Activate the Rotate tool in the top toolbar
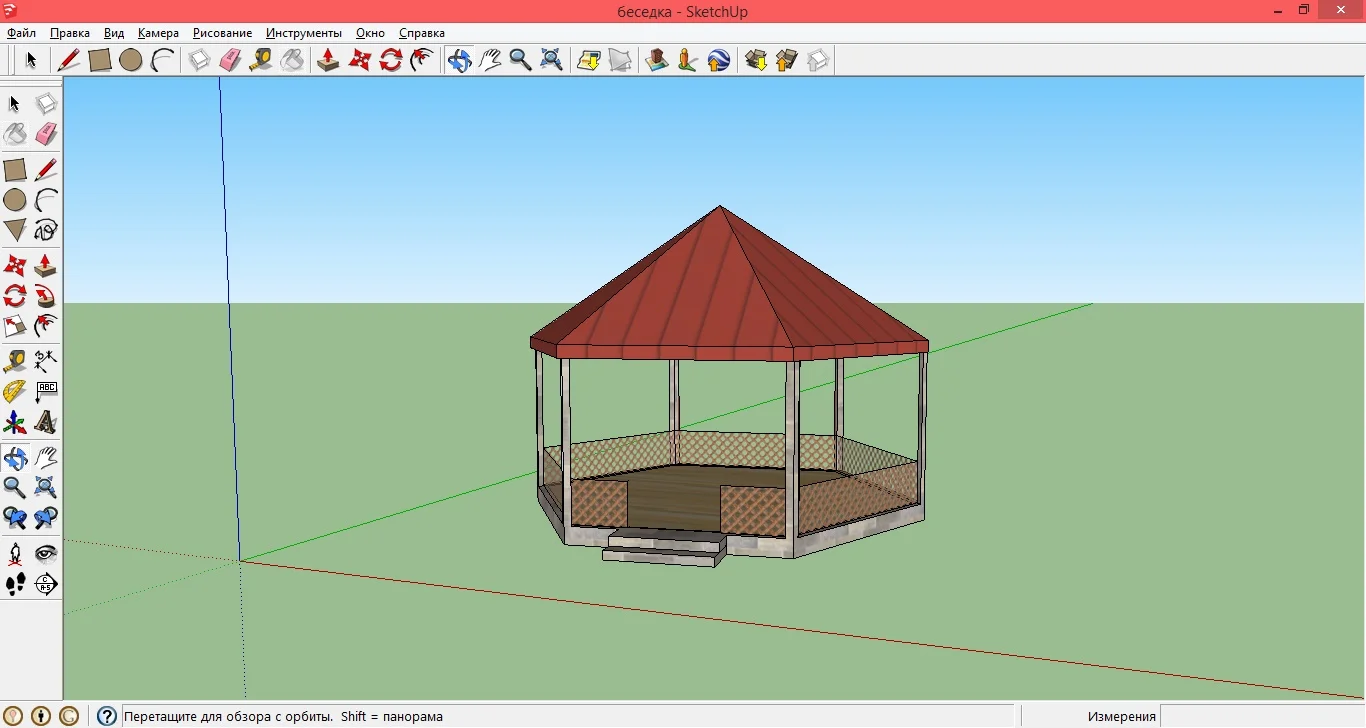This screenshot has height=728, width=1366. [390, 60]
